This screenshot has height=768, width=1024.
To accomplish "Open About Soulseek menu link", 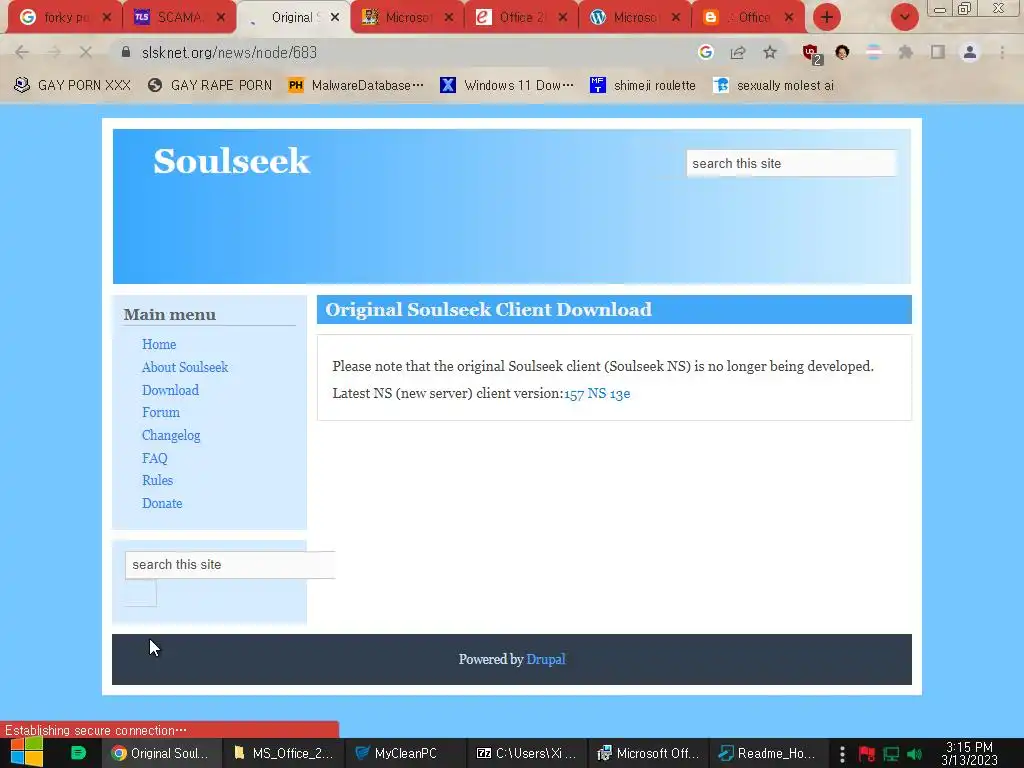I will (185, 367).
